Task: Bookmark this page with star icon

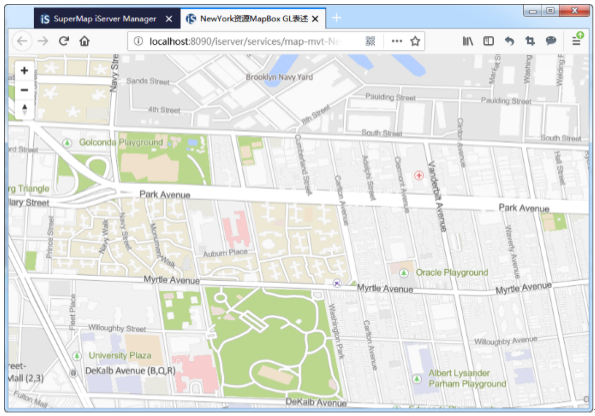Action: click(415, 41)
